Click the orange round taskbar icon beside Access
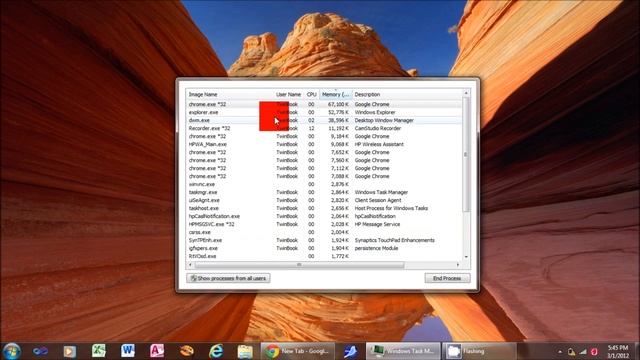The image size is (640, 360). point(187,351)
